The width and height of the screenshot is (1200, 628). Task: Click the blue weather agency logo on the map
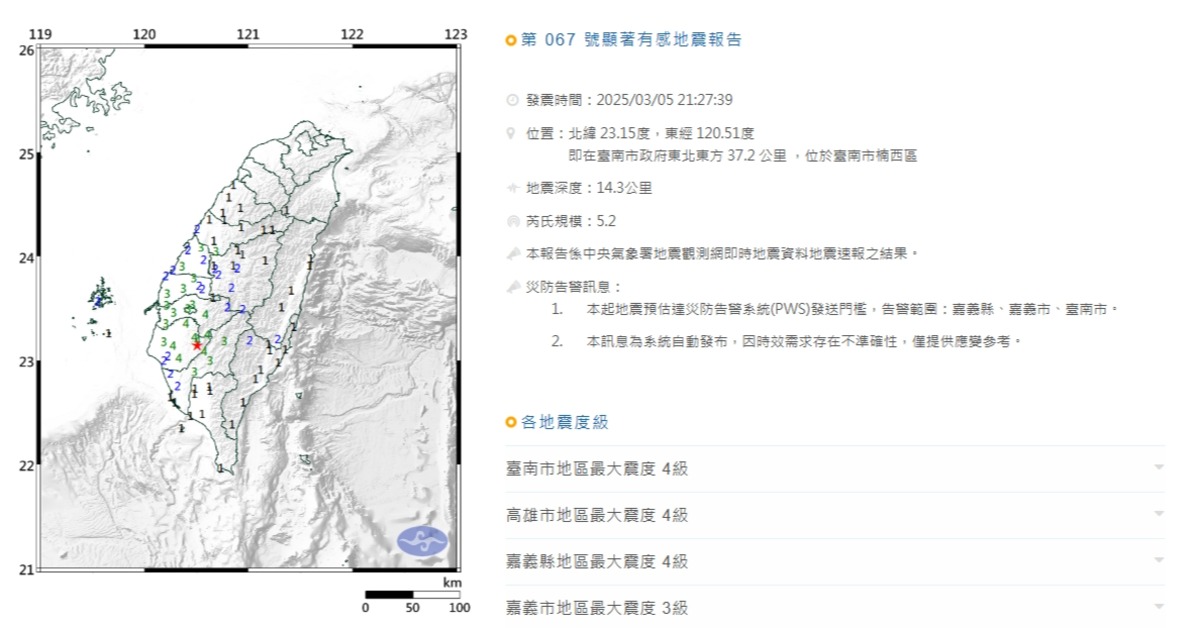pos(423,541)
